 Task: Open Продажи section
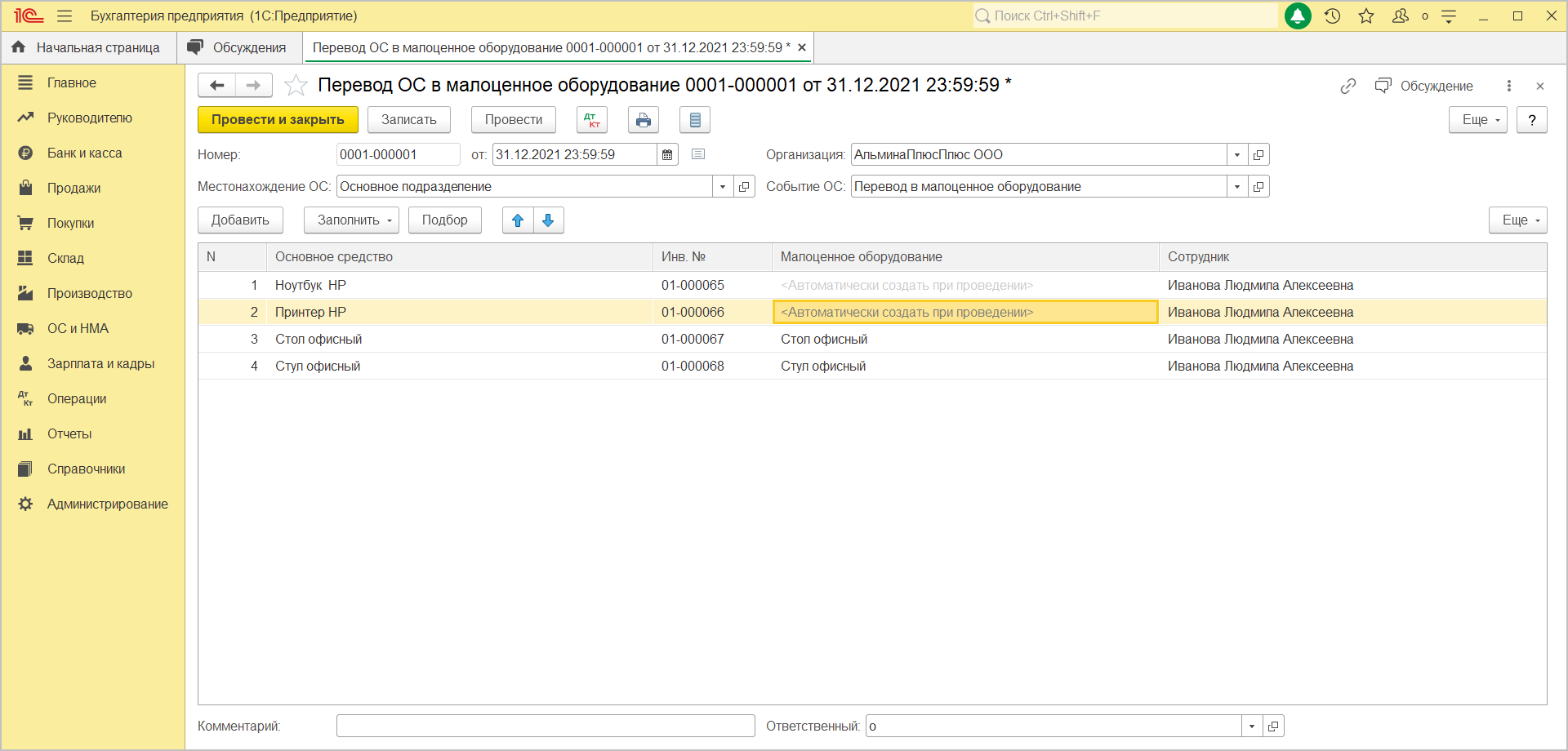tap(74, 188)
